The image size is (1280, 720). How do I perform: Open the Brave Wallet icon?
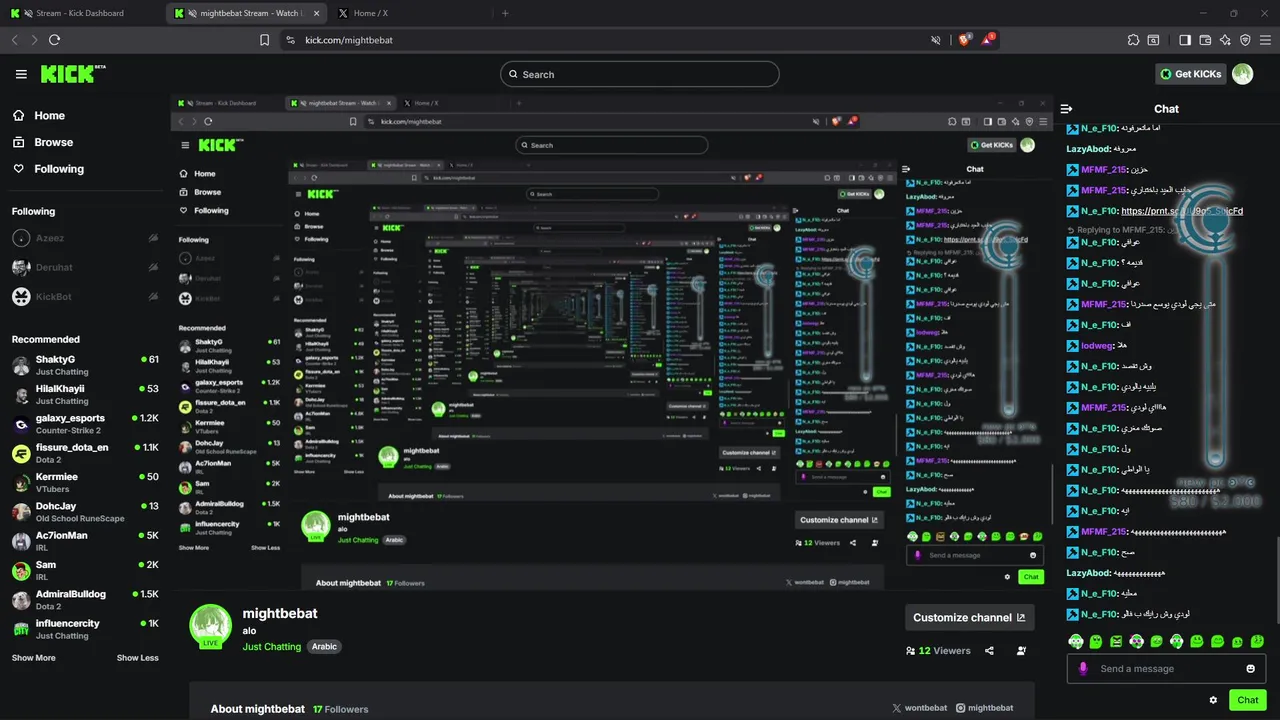pos(1205,40)
